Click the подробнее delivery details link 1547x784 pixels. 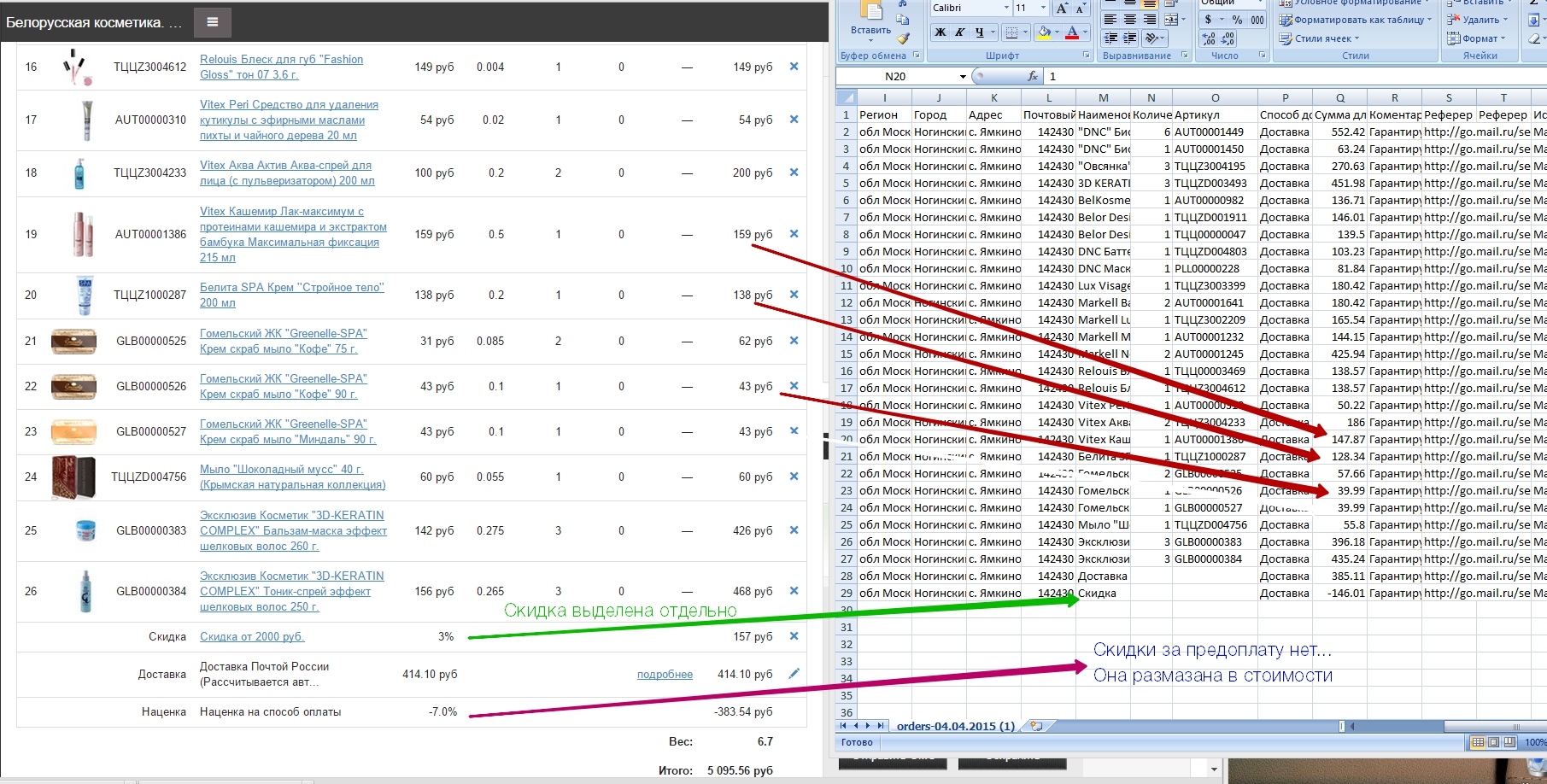665,675
